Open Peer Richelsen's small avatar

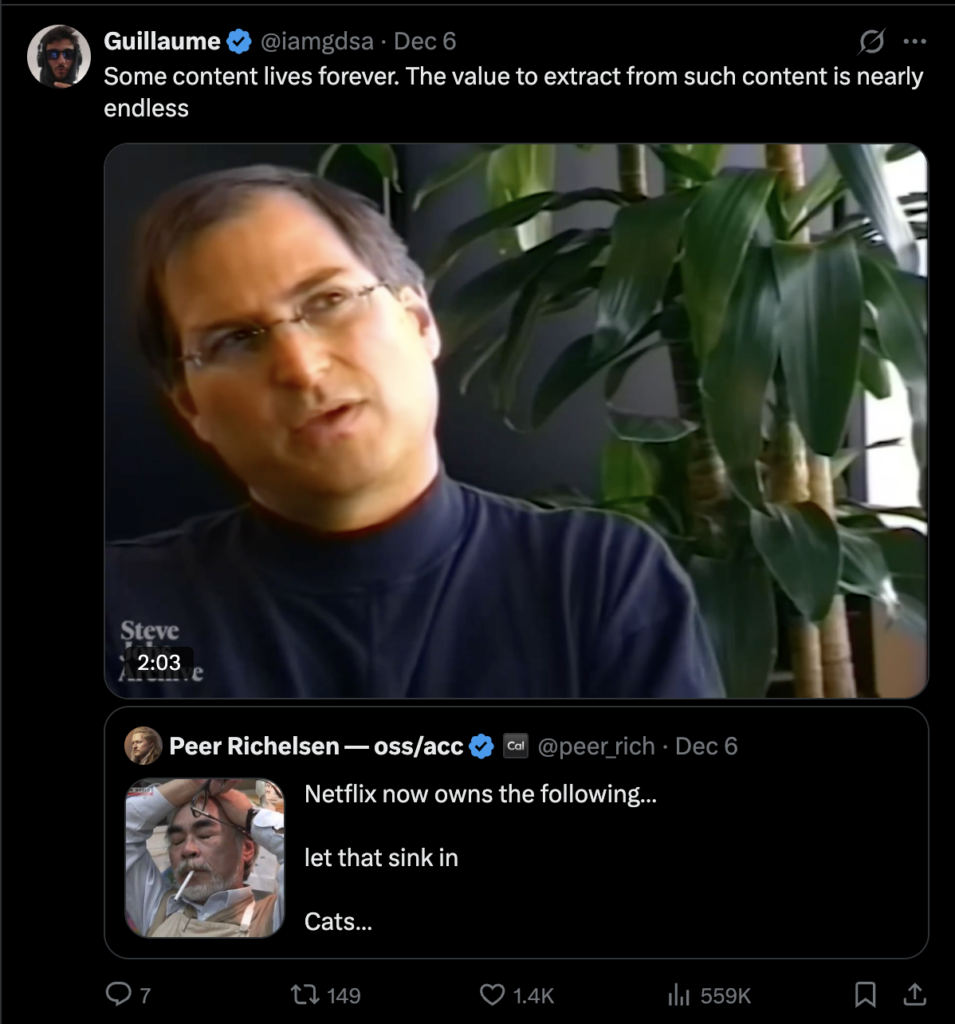click(x=143, y=746)
